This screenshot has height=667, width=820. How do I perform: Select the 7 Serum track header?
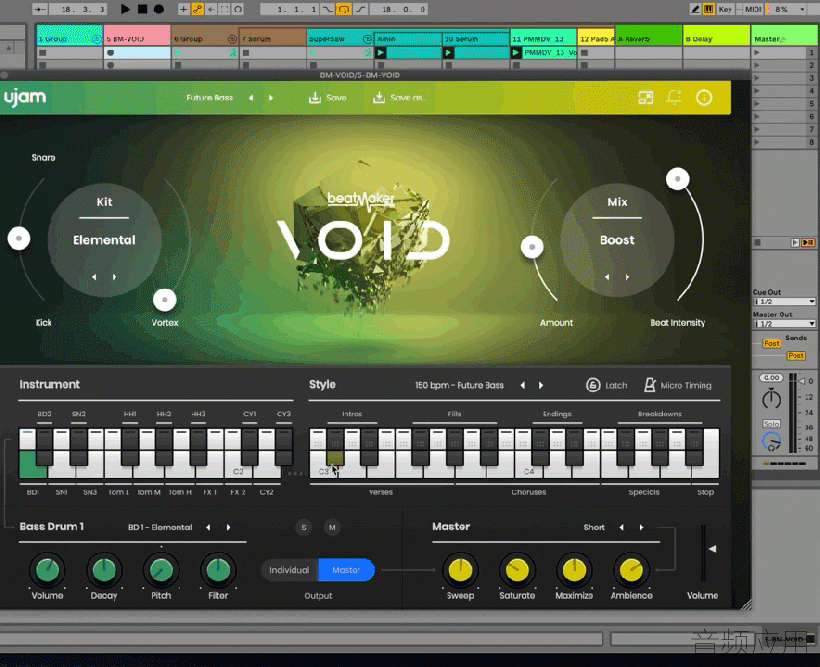272,38
